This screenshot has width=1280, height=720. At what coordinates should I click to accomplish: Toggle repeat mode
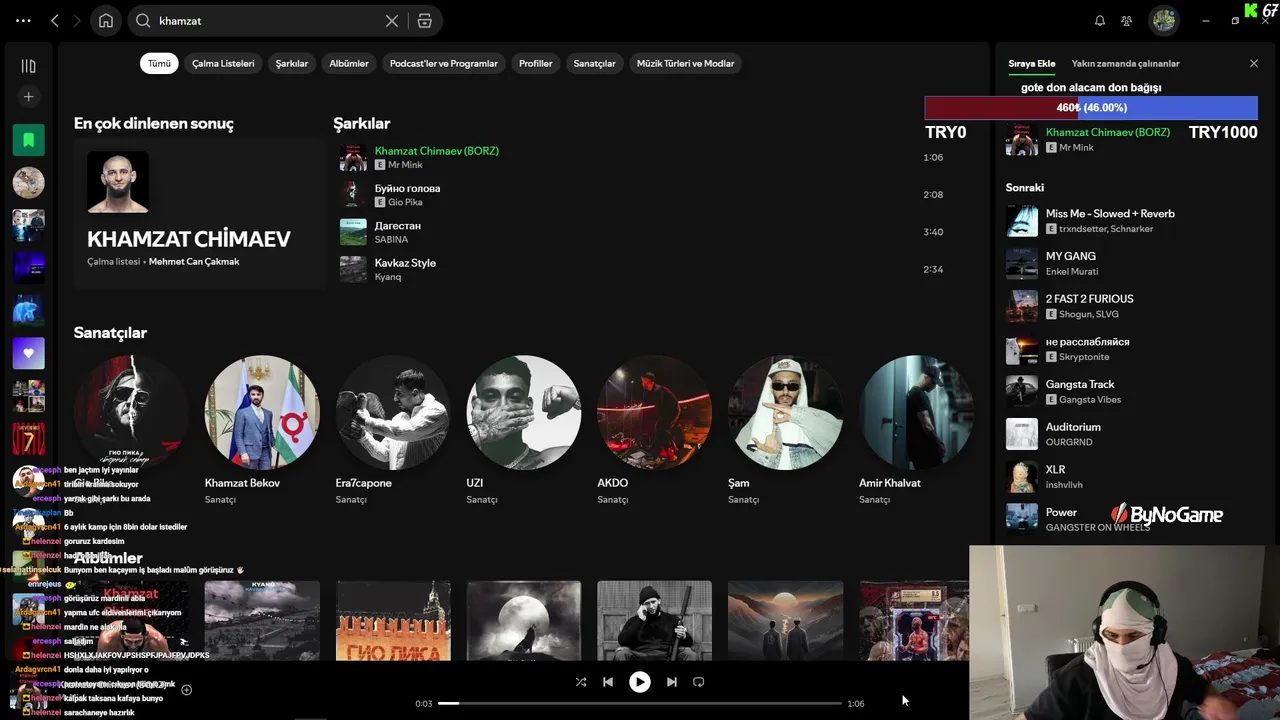pos(699,682)
